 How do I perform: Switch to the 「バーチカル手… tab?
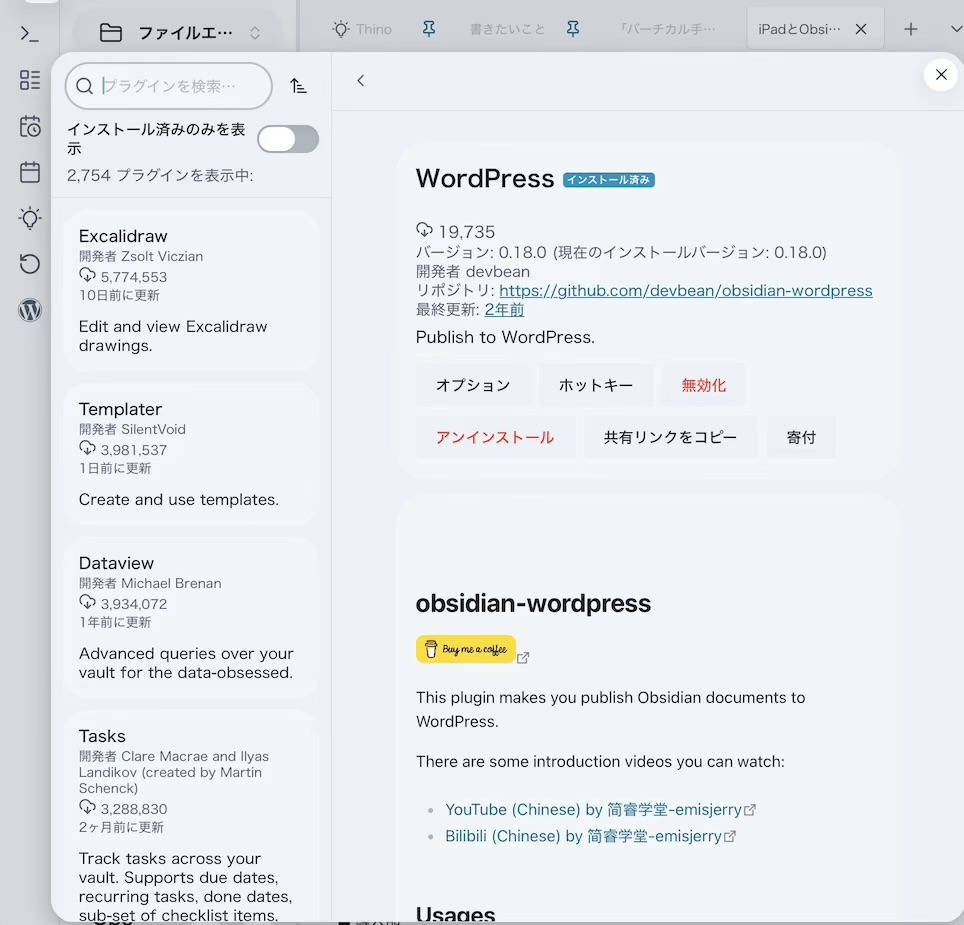pyautogui.click(x=668, y=29)
